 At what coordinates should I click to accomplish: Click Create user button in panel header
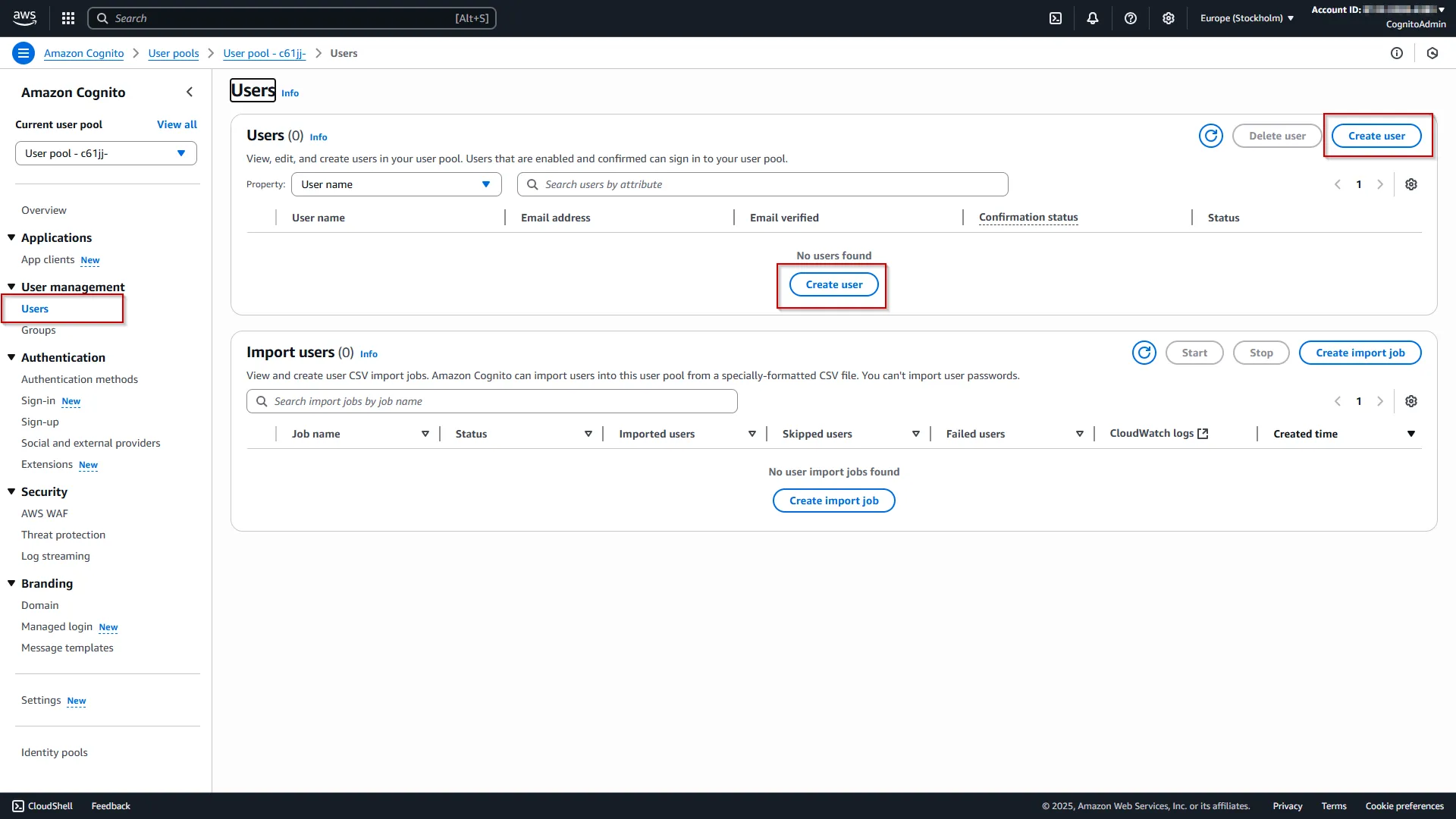(x=1376, y=136)
